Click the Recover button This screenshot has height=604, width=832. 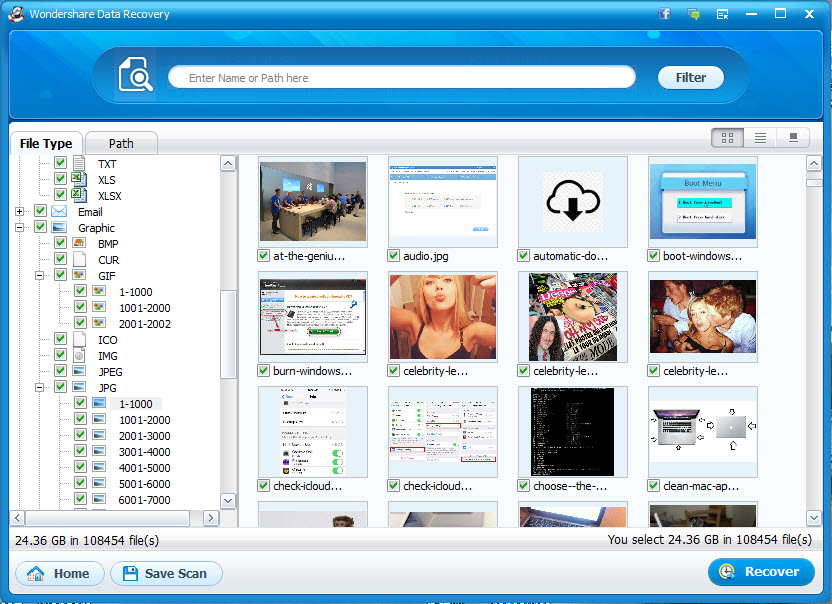tap(761, 572)
